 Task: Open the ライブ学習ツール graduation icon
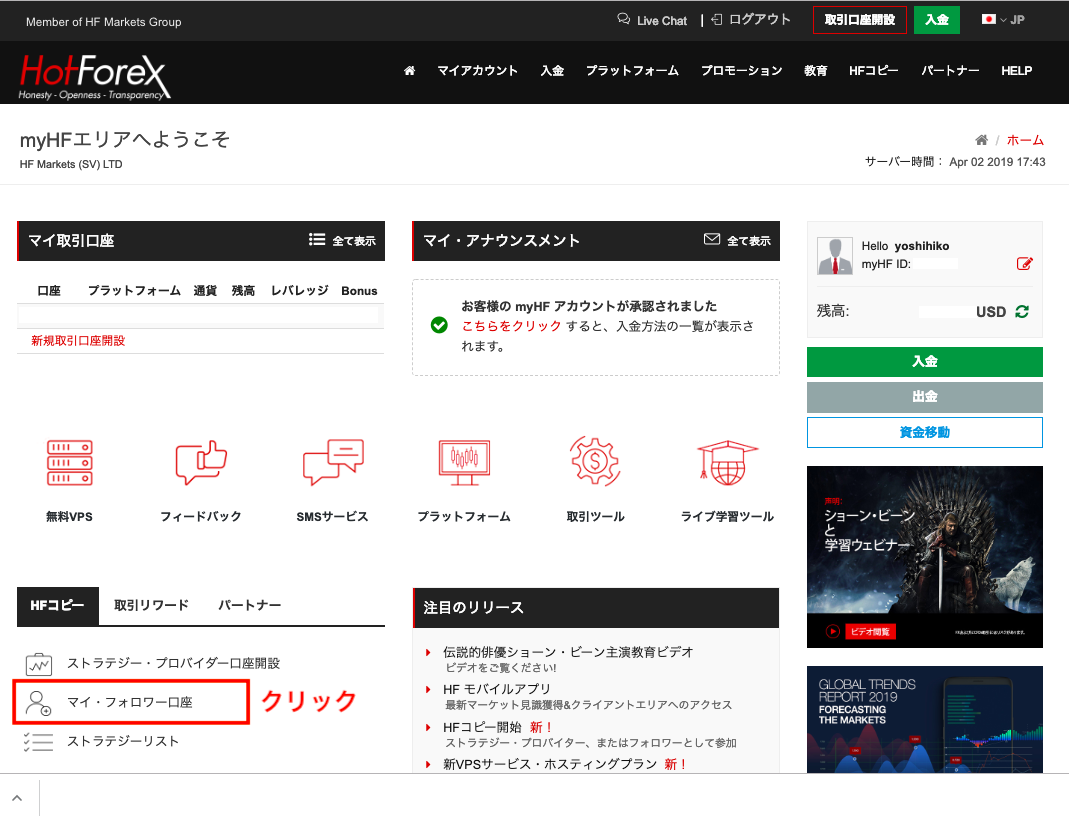point(727,462)
